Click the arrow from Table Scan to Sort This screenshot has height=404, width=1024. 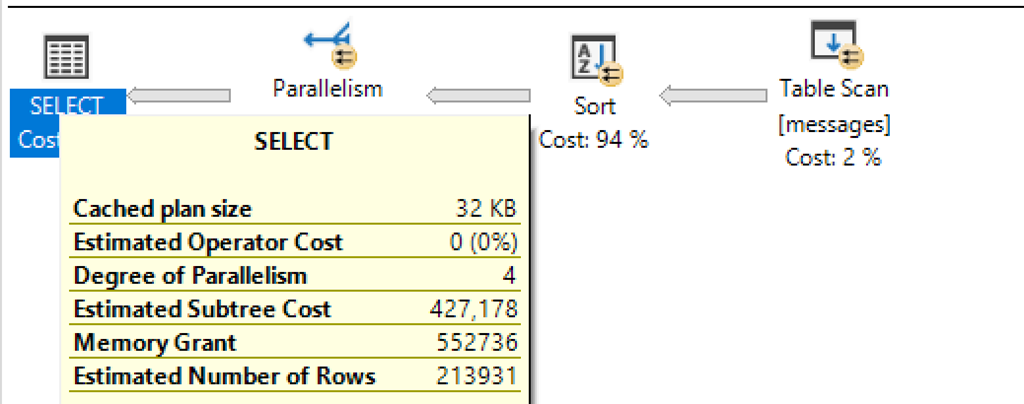click(713, 96)
